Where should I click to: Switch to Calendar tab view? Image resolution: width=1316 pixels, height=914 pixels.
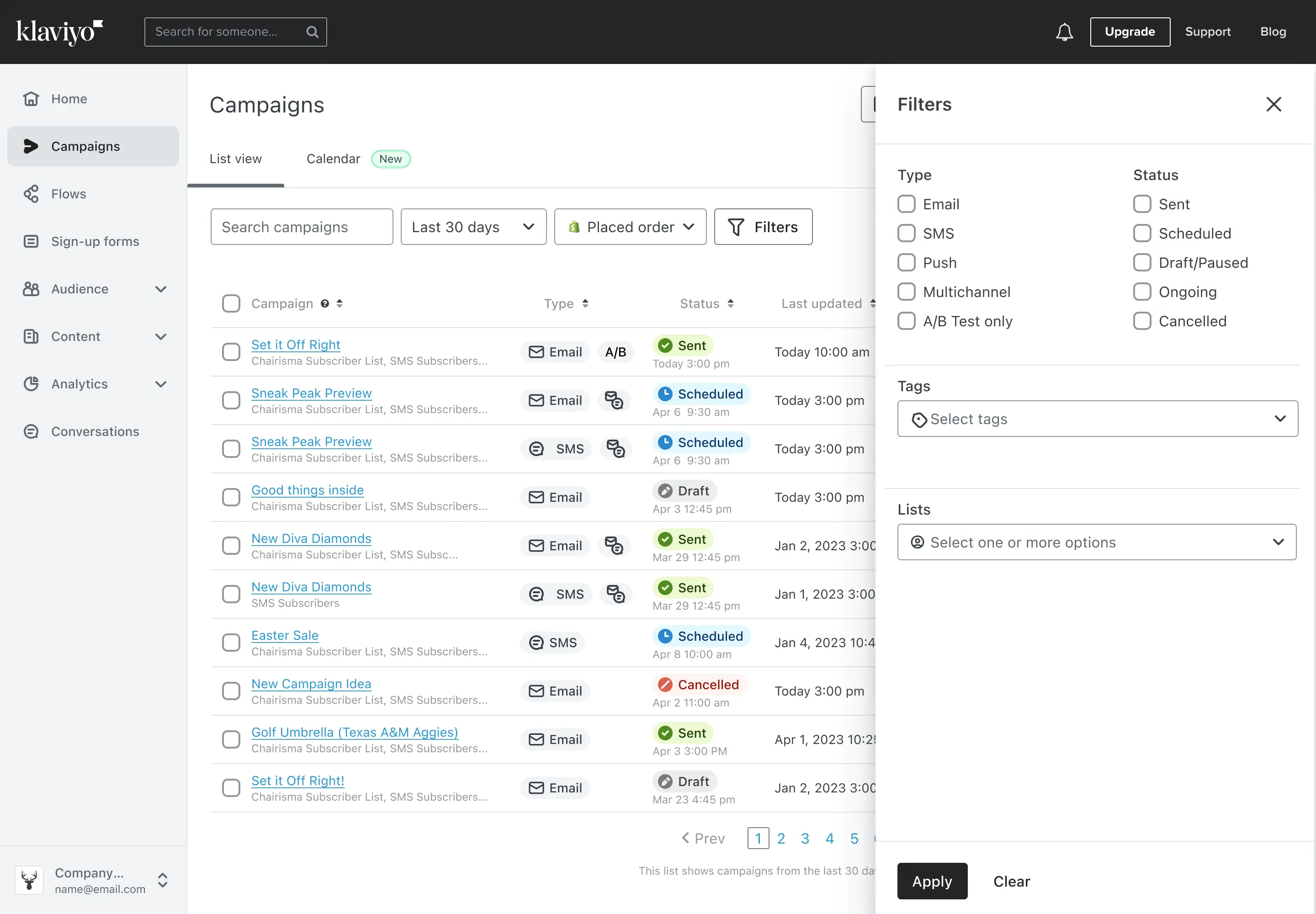[x=333, y=158]
